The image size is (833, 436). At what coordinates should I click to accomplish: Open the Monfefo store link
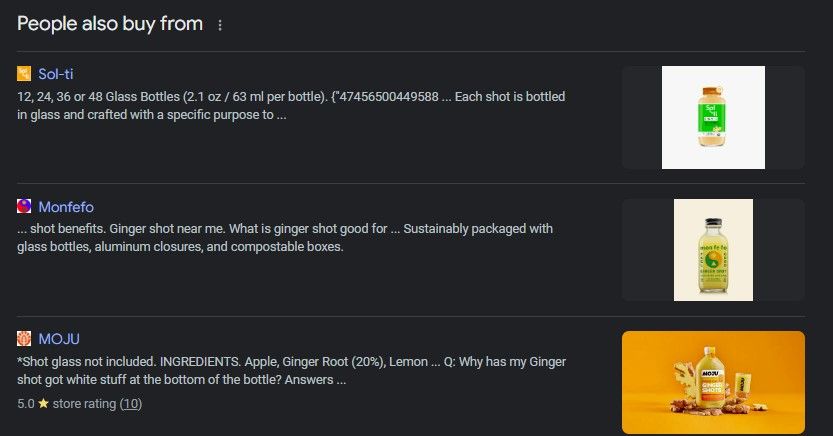pyautogui.click(x=66, y=207)
